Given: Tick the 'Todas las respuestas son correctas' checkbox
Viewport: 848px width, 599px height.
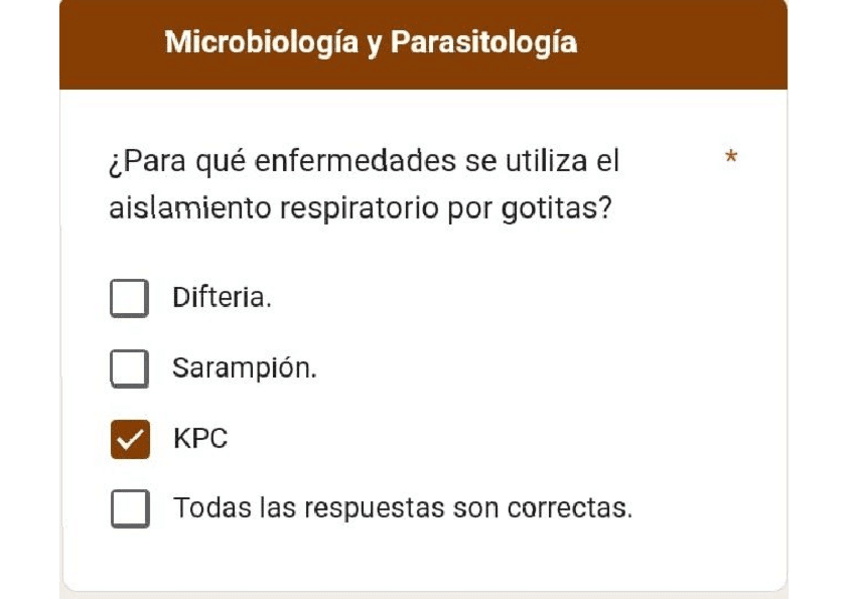Looking at the screenshot, I should (129, 508).
